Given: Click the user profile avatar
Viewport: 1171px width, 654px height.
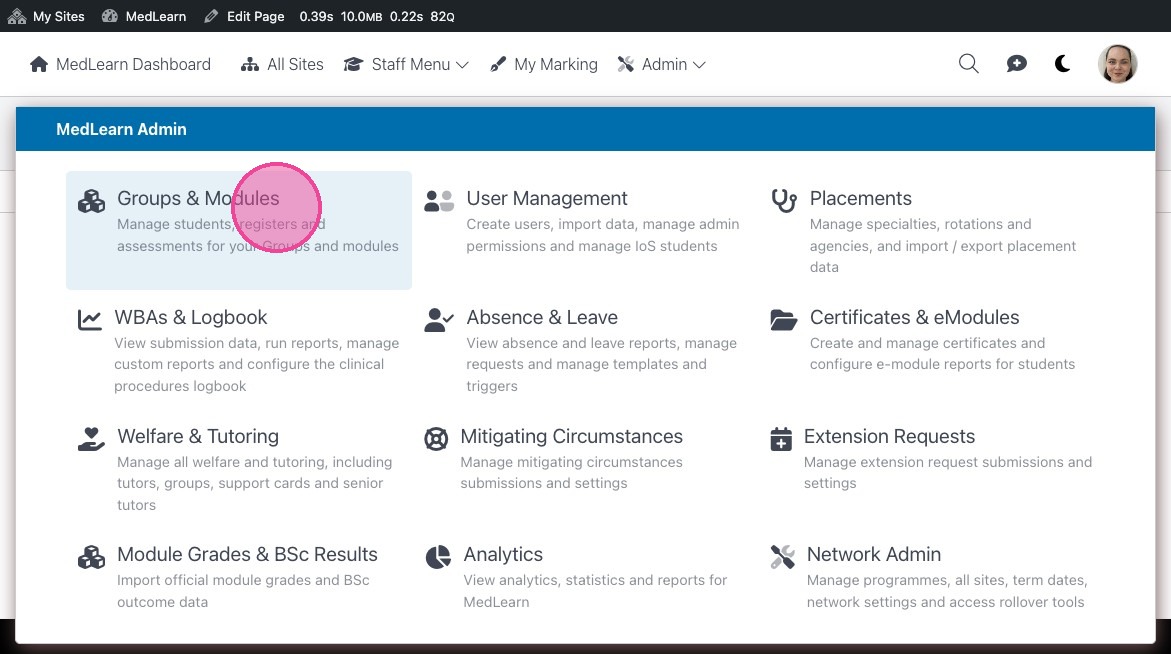Looking at the screenshot, I should pos(1117,64).
